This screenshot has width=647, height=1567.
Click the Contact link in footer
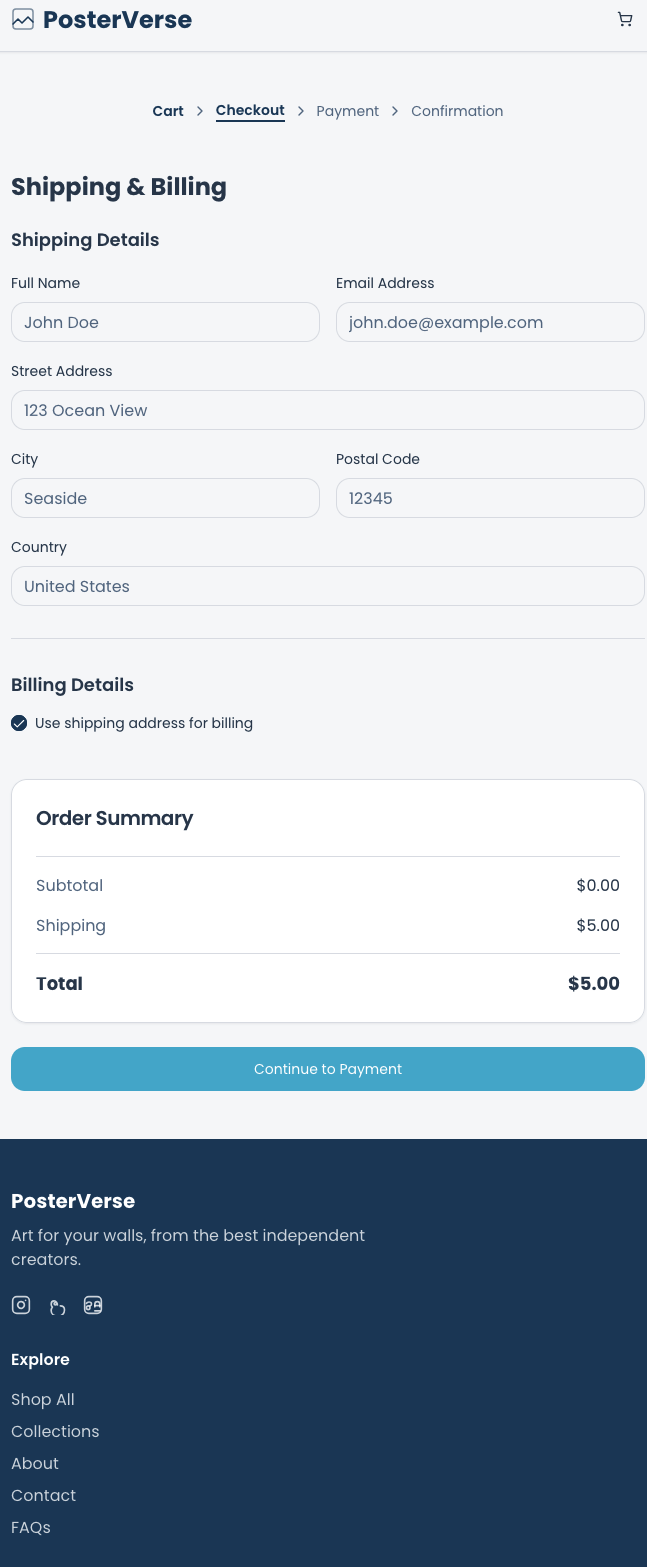pyautogui.click(x=43, y=1495)
